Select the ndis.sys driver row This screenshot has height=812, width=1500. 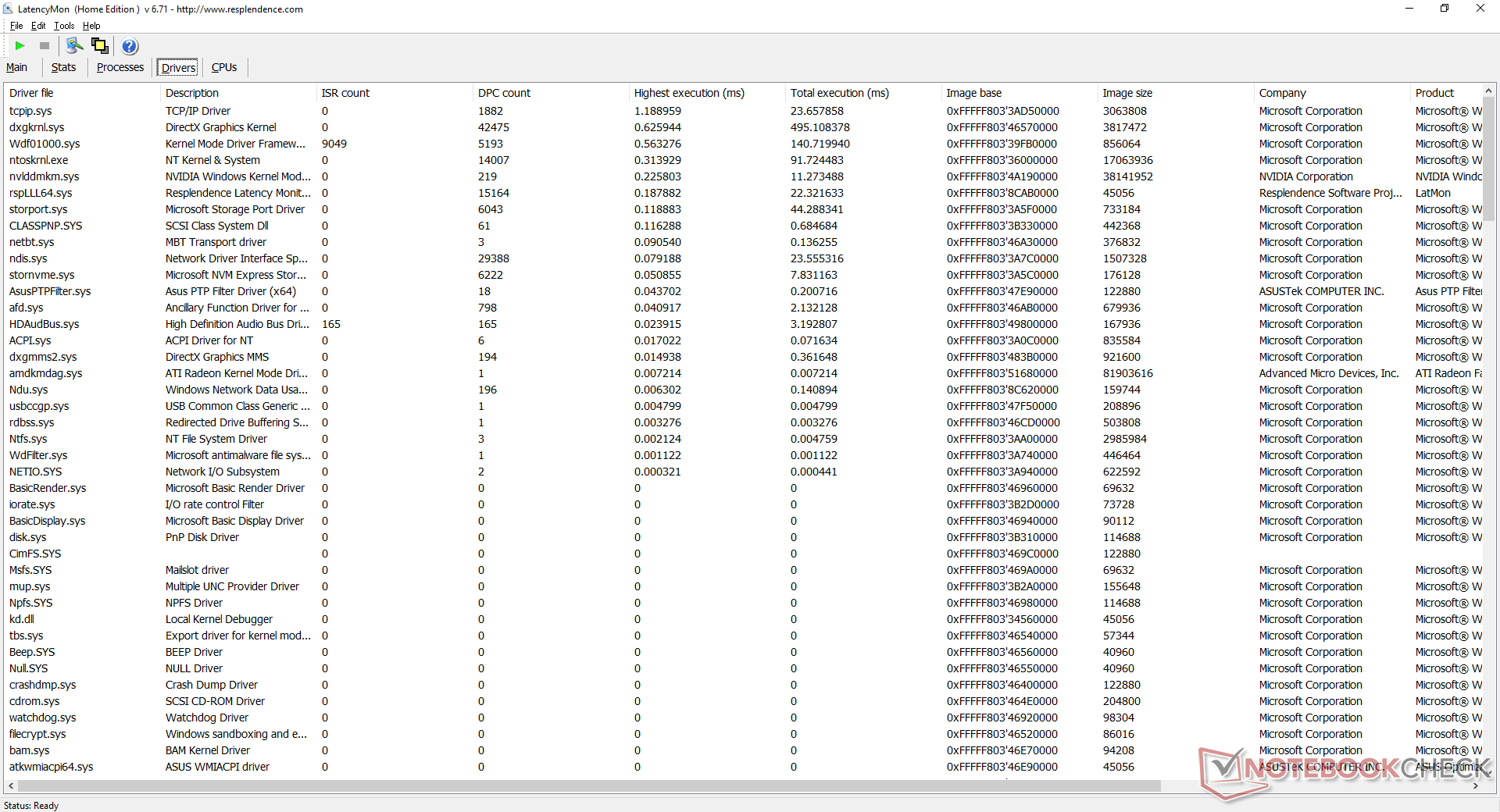click(743, 258)
